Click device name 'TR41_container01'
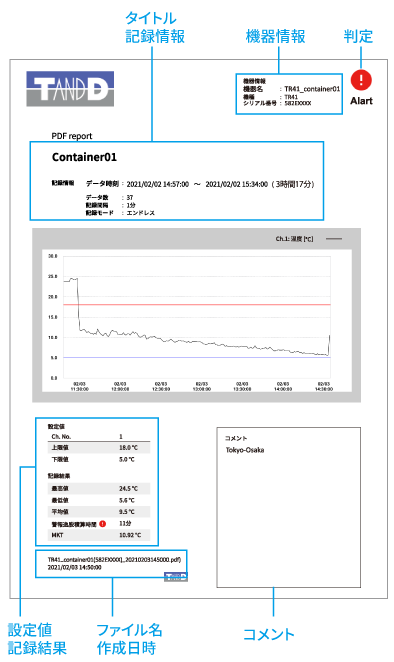 pyautogui.click(x=312, y=89)
